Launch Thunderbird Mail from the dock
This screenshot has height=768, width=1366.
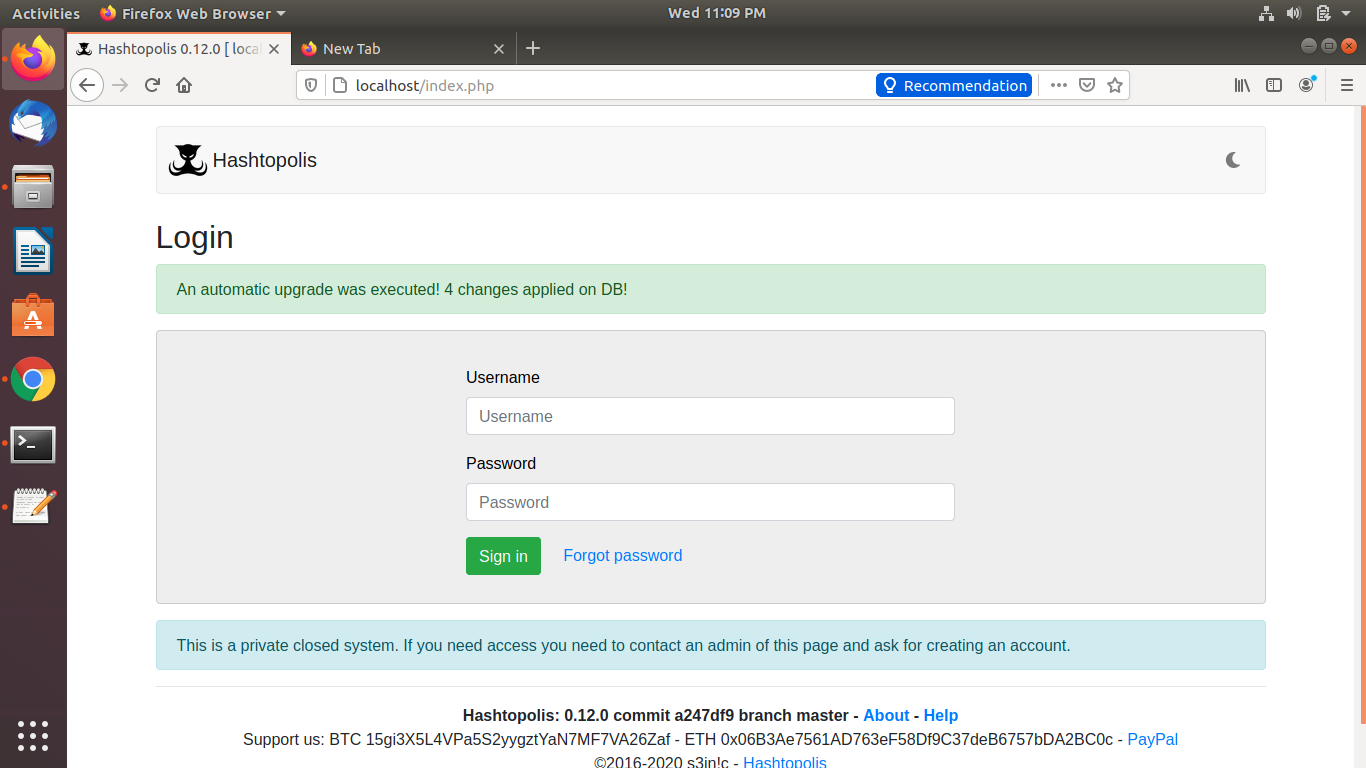[33, 124]
